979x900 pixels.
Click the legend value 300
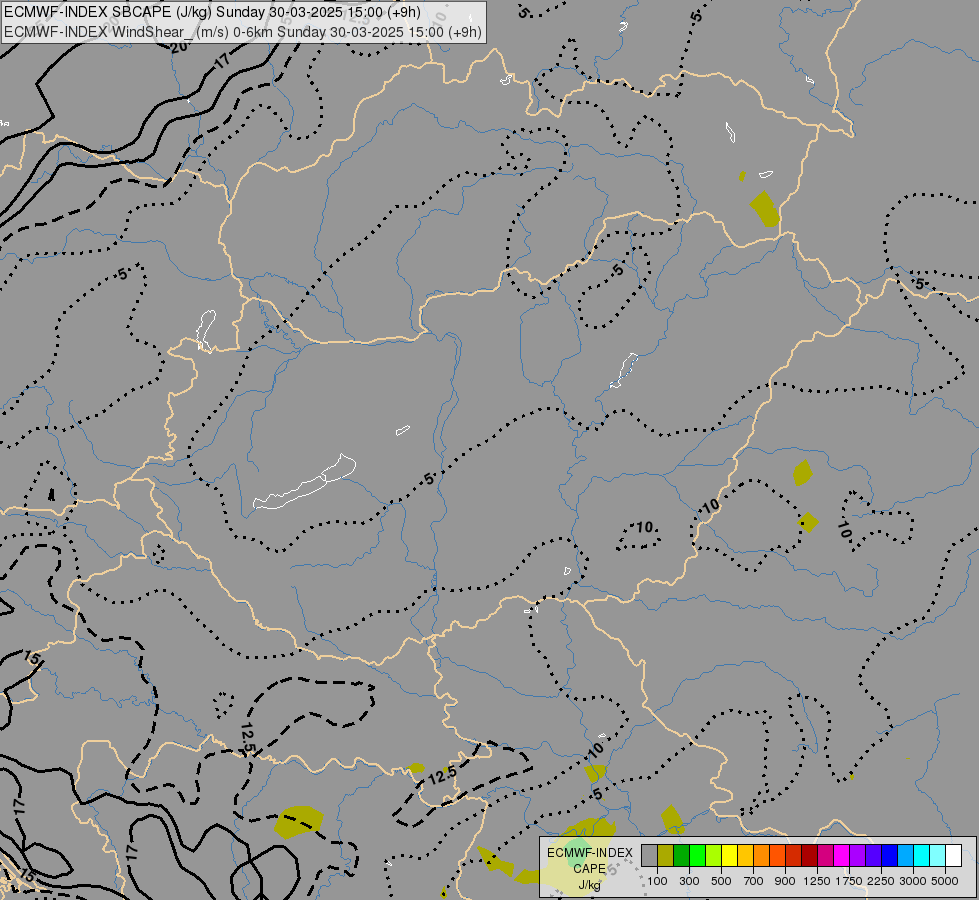click(689, 881)
